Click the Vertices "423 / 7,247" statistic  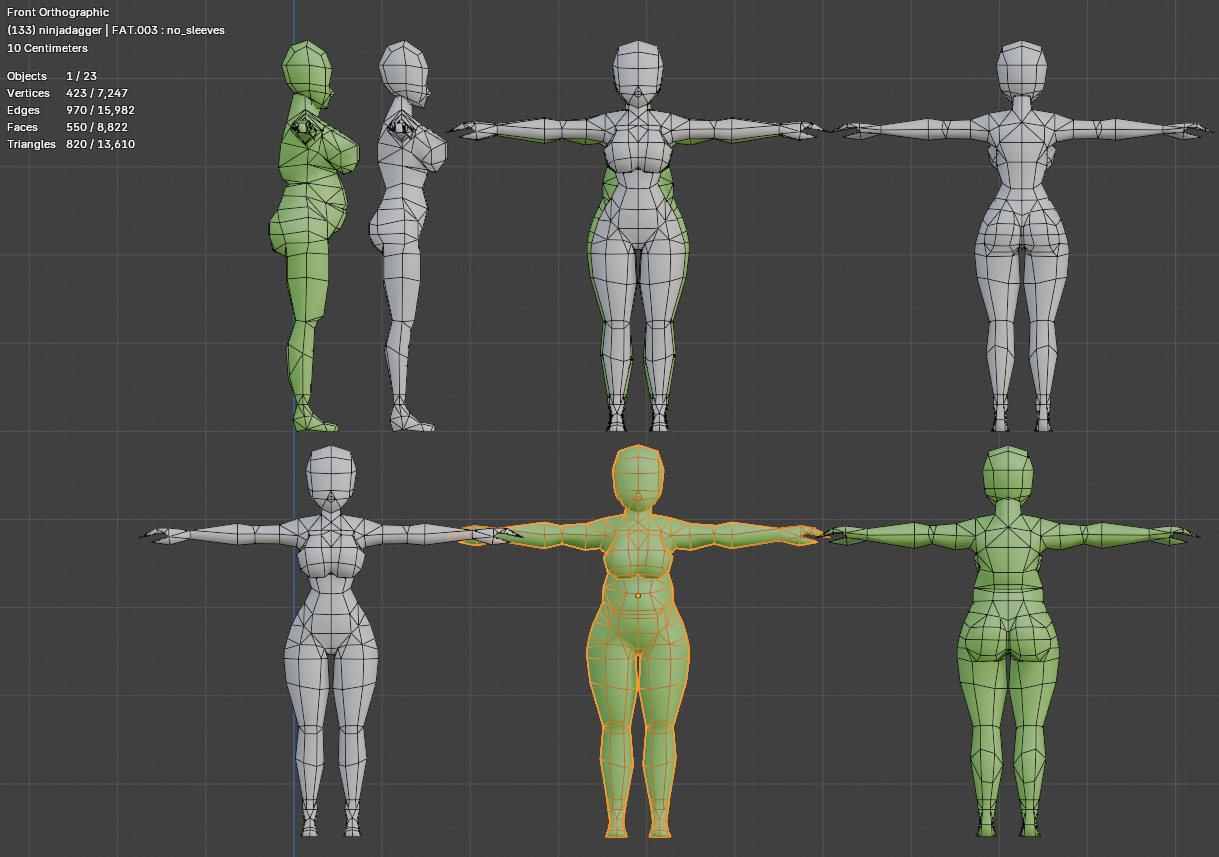click(x=97, y=93)
